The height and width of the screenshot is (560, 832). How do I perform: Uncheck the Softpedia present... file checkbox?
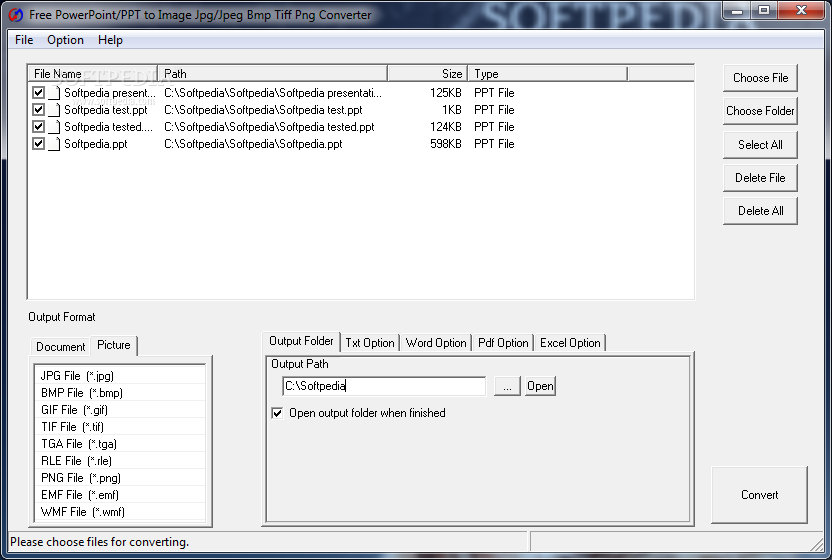(38, 93)
